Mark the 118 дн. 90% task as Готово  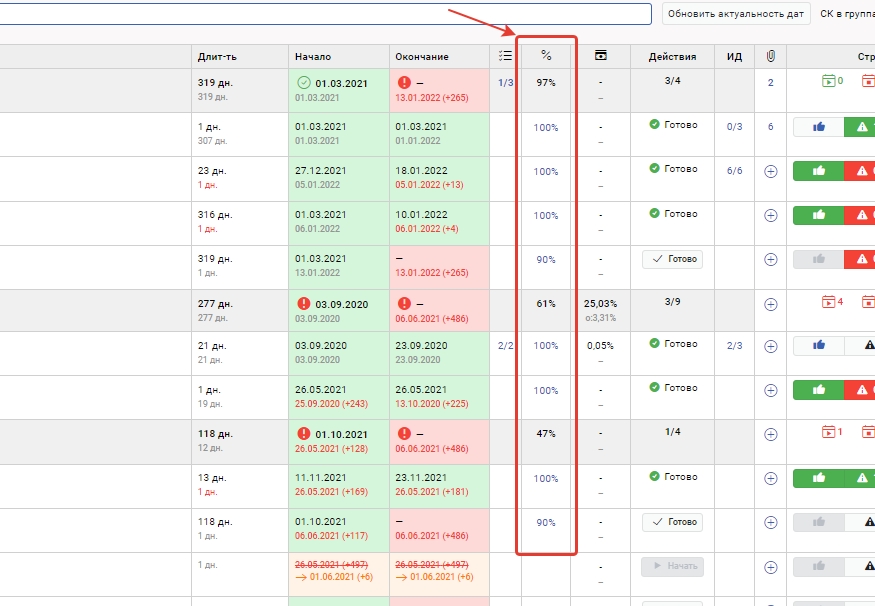[x=672, y=522]
